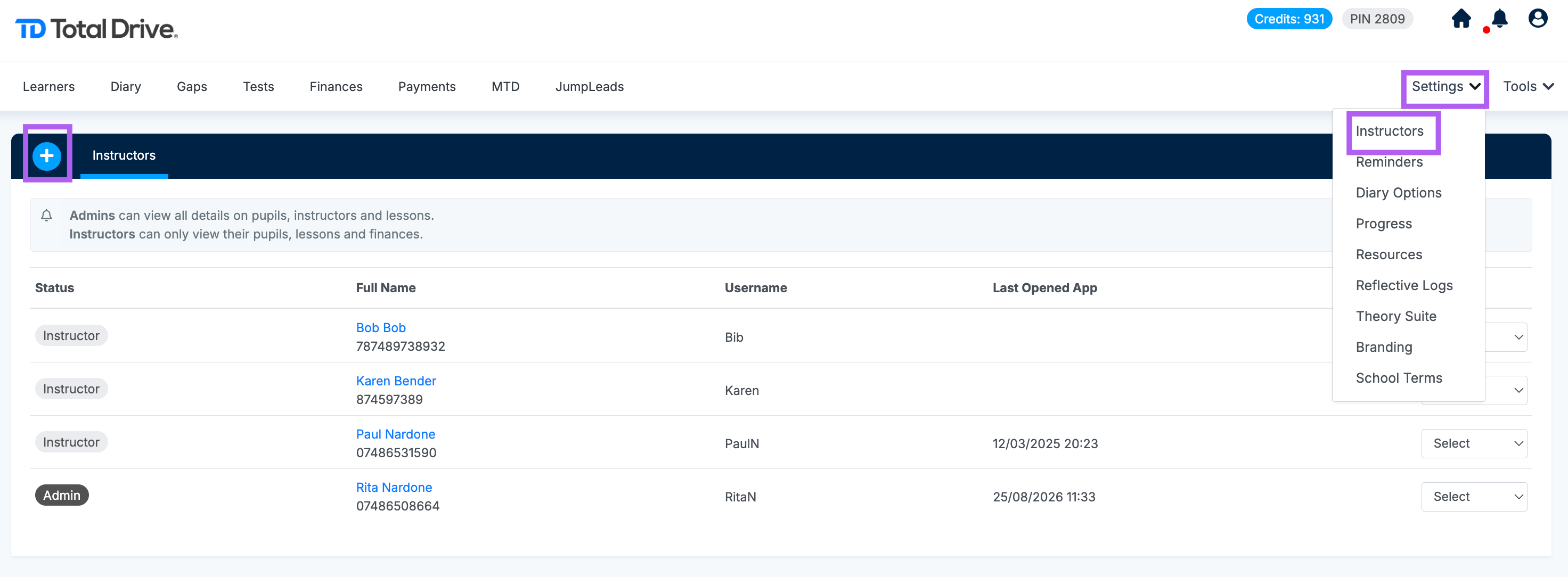Go to the Diary page

tap(126, 86)
